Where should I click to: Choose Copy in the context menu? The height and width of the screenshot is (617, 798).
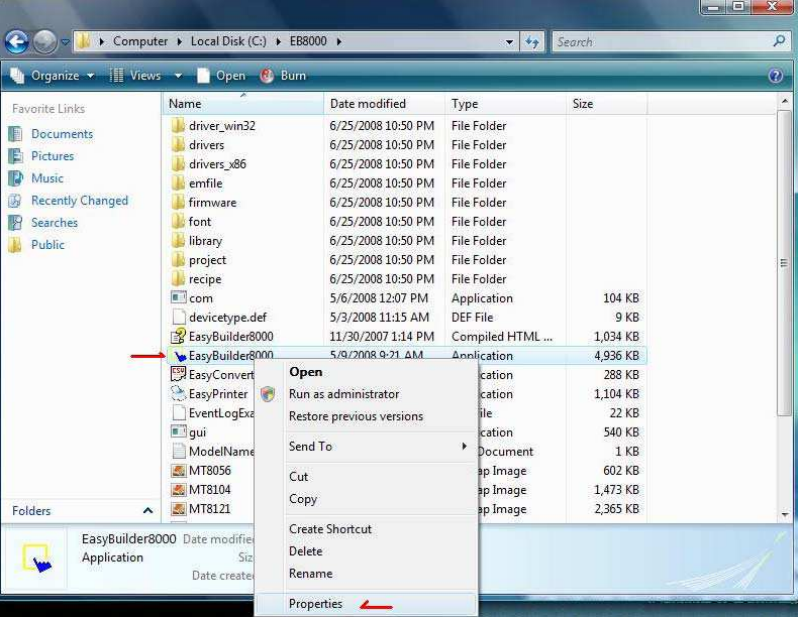pyautogui.click(x=366, y=499)
